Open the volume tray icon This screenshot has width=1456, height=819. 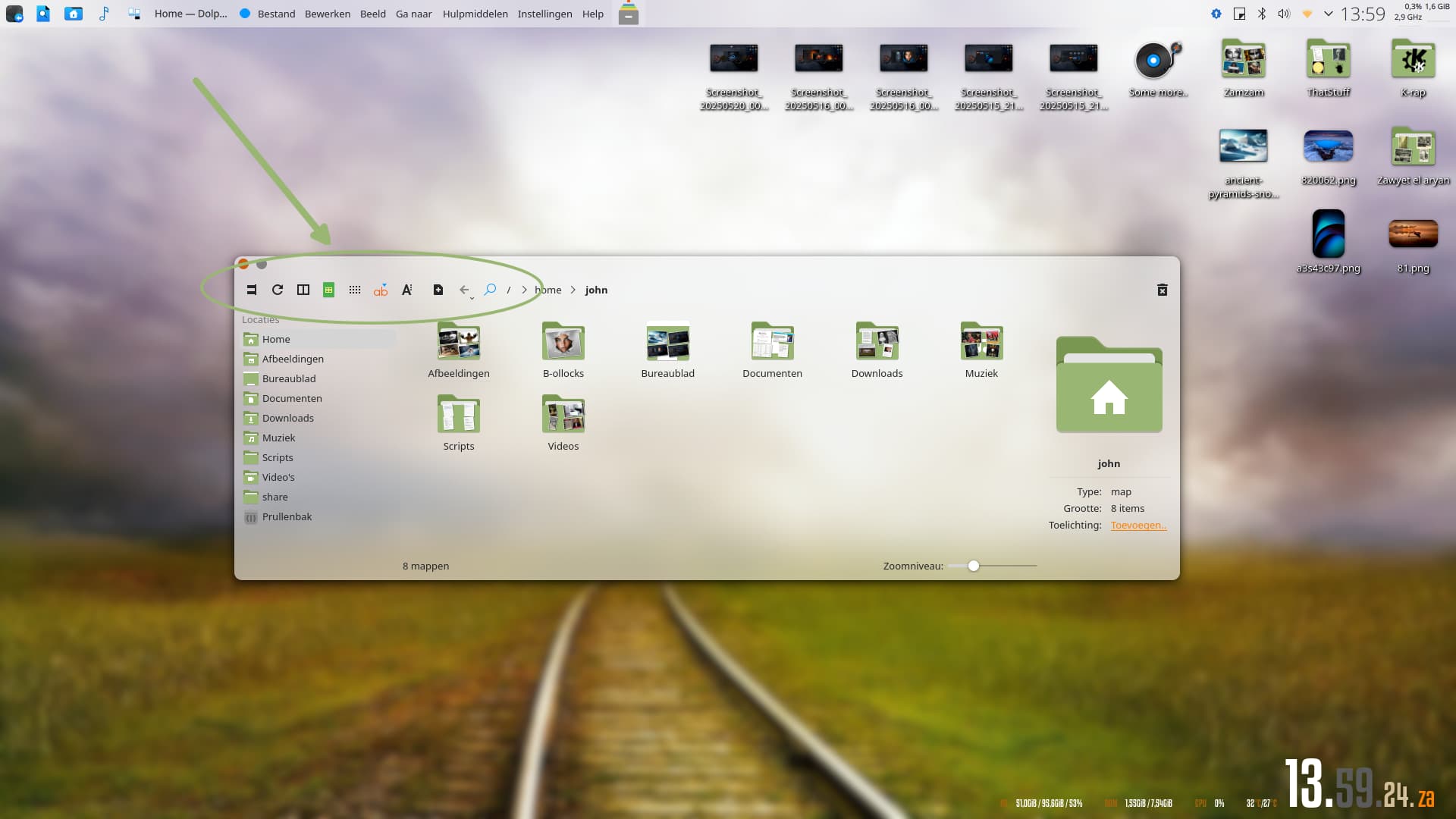pos(1284,14)
